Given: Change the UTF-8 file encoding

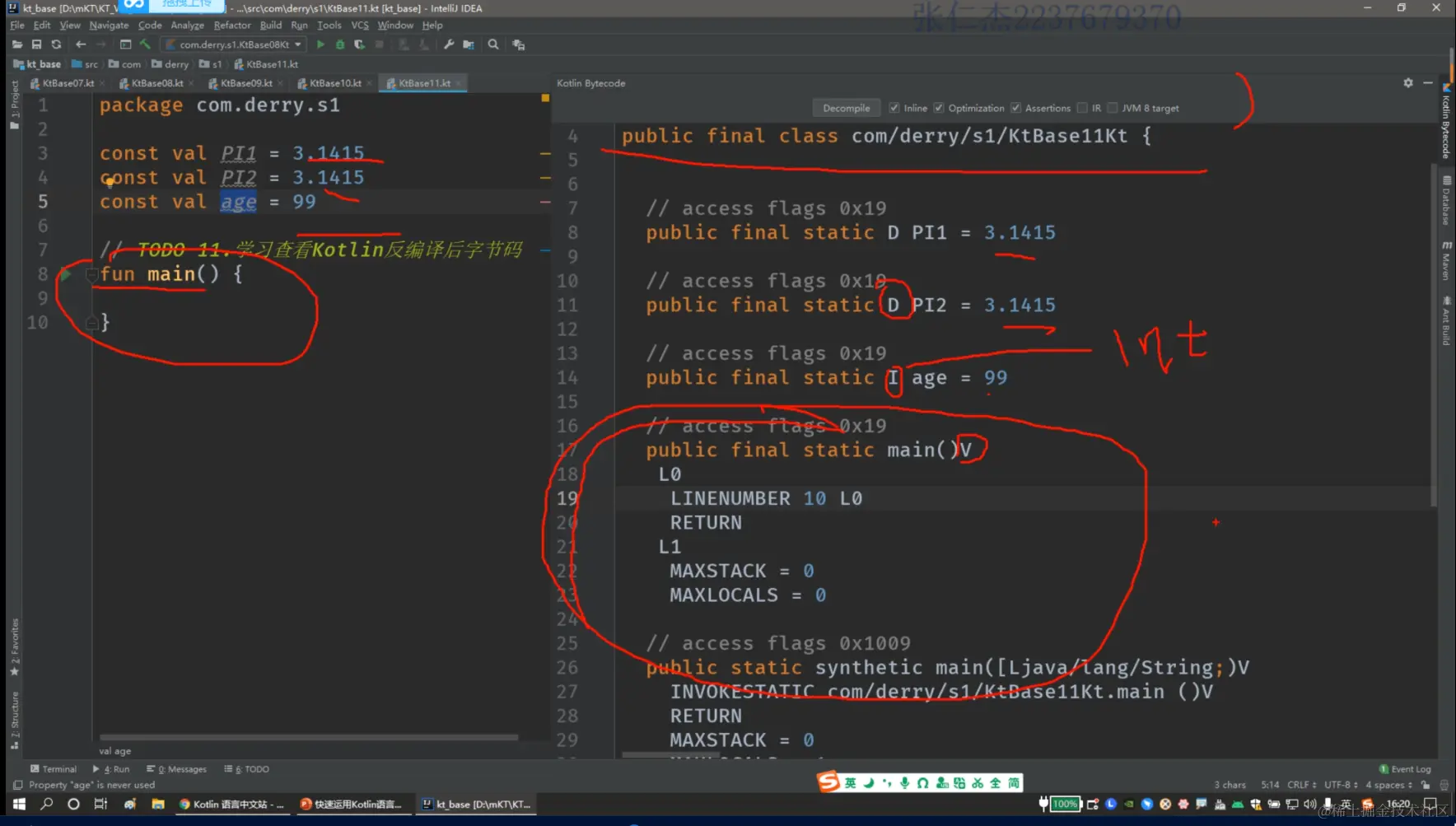Looking at the screenshot, I should coord(1341,785).
